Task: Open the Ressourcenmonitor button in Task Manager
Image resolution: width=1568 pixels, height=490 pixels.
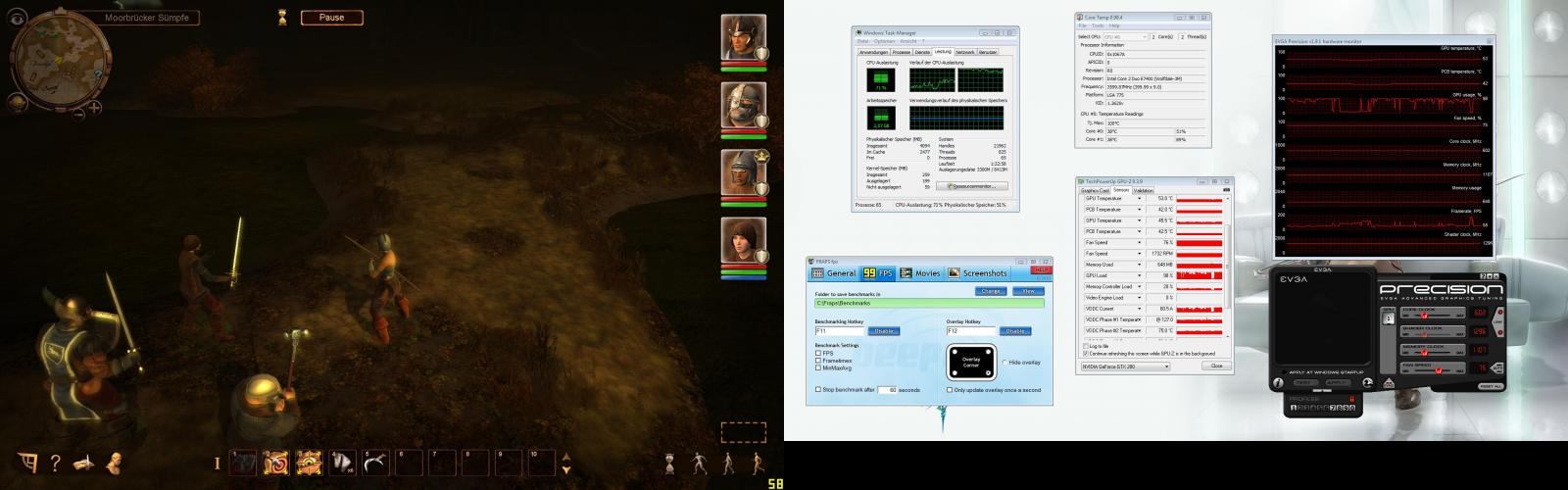Action: 972,186
